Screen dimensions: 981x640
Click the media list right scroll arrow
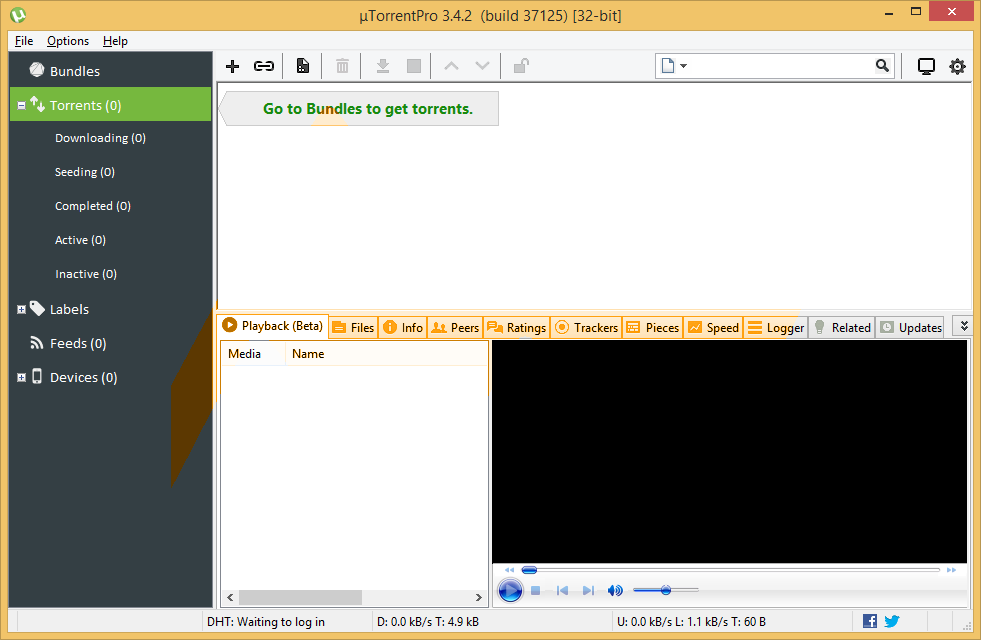[x=479, y=597]
